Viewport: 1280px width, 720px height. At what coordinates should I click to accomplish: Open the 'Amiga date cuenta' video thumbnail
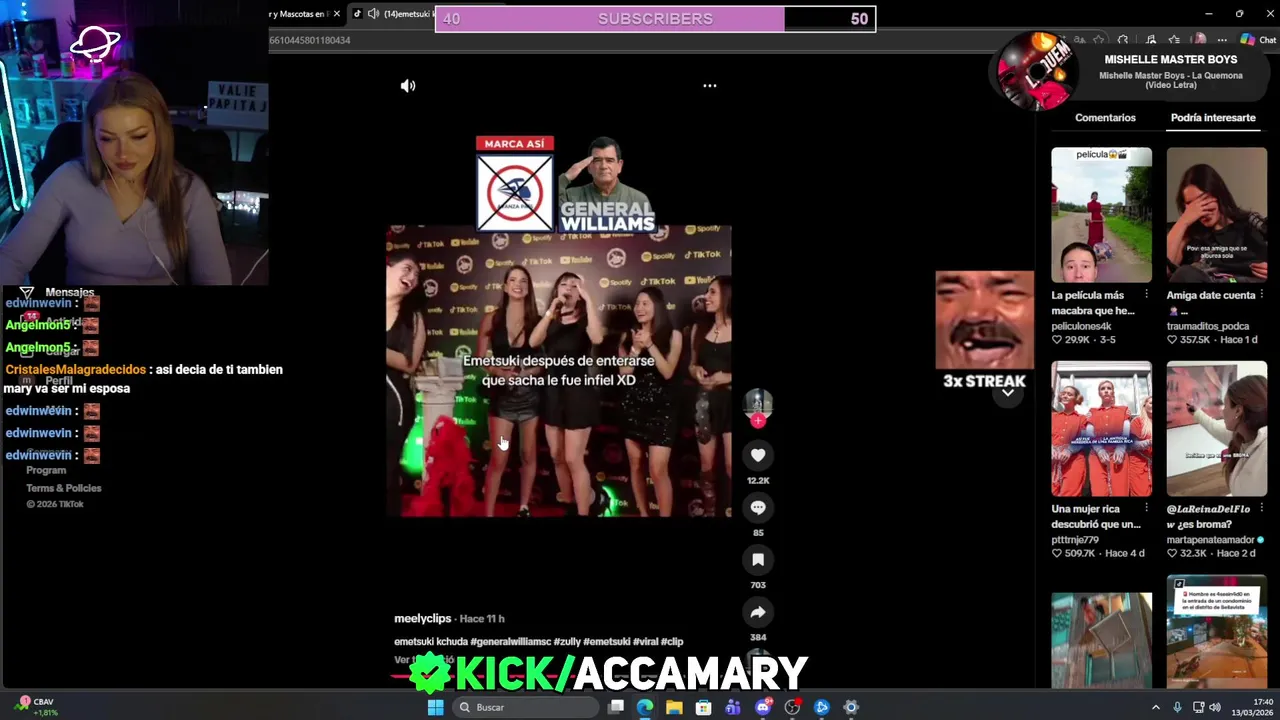[1216, 215]
